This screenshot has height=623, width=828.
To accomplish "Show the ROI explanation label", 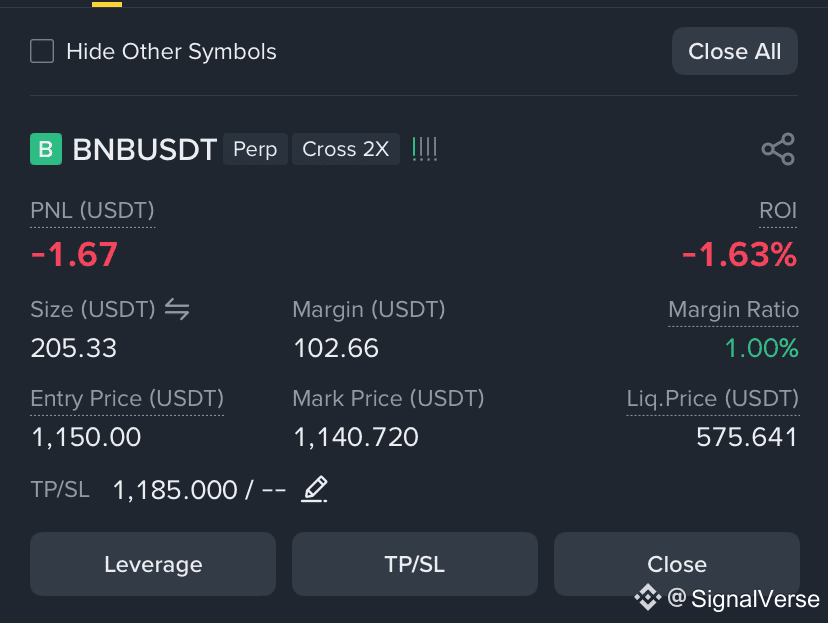I will tap(778, 211).
